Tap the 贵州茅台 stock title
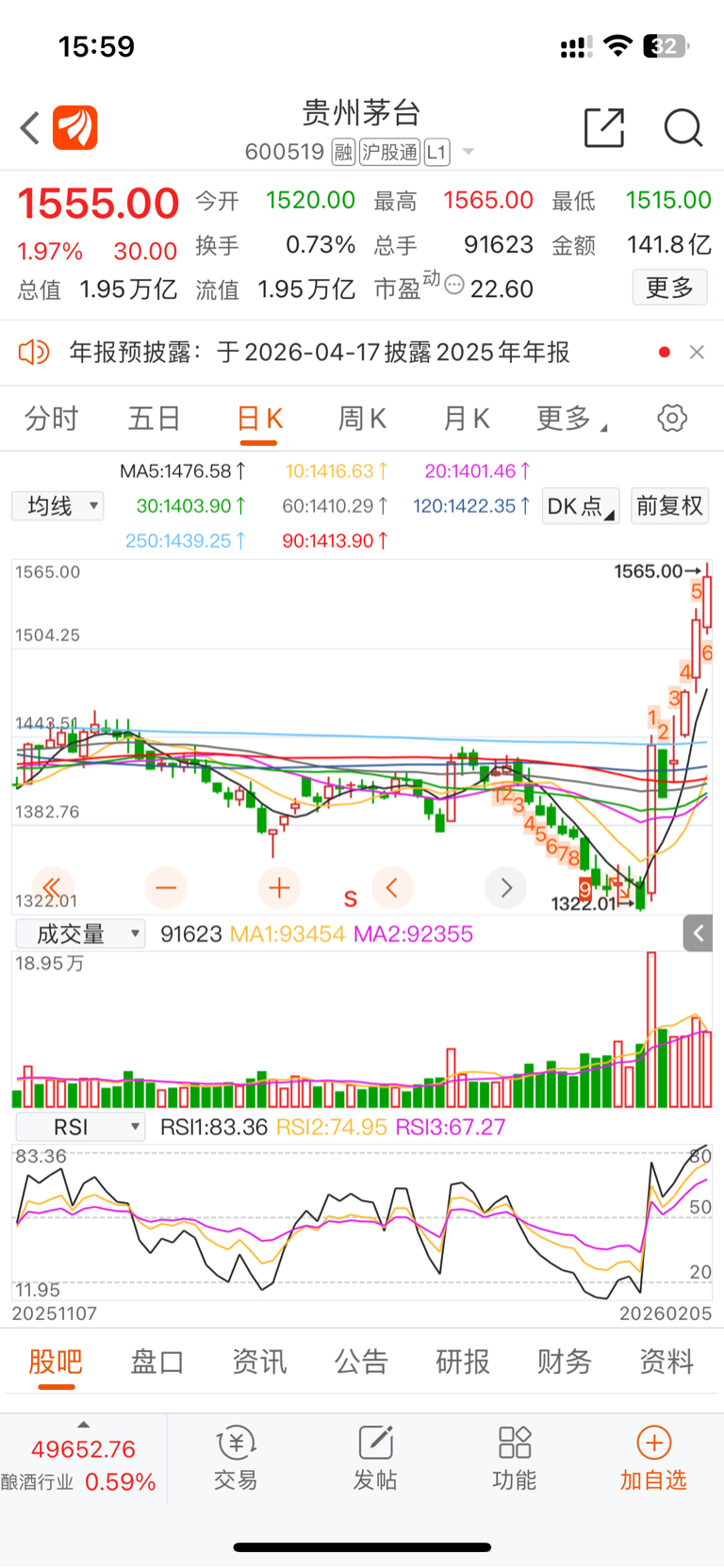724x1568 pixels. (362, 112)
